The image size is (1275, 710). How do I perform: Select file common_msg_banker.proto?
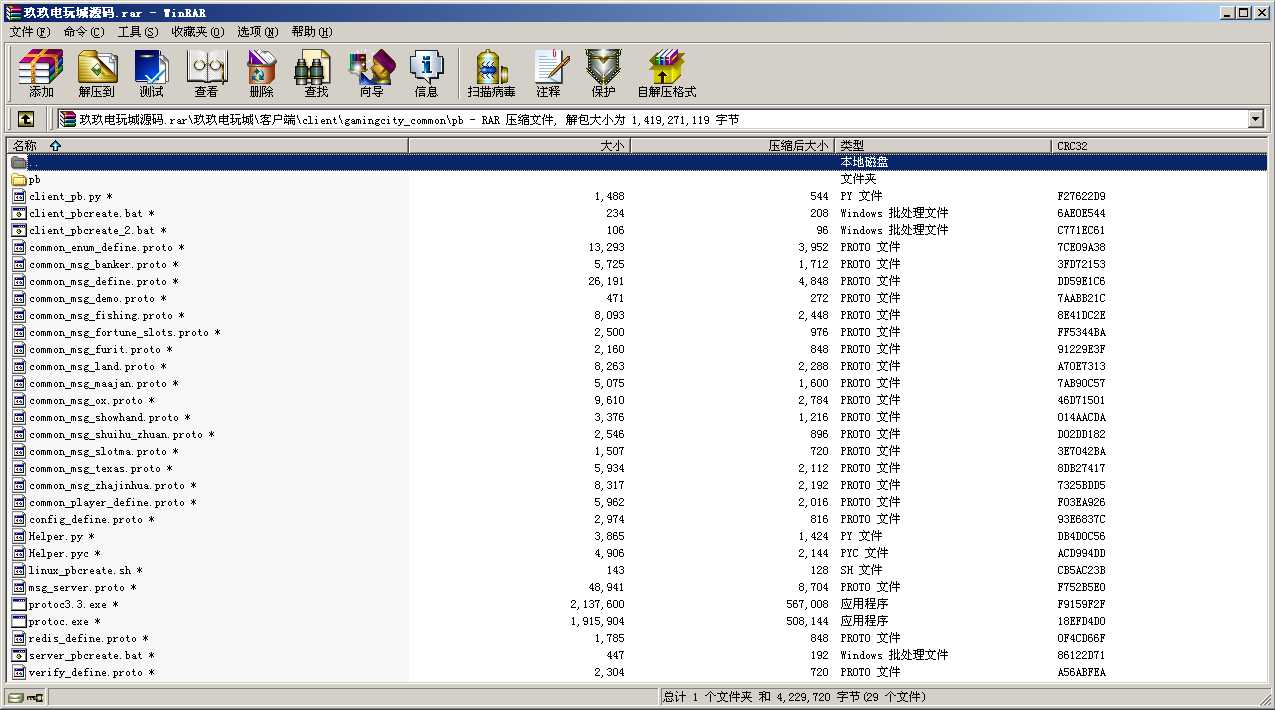tap(103, 265)
